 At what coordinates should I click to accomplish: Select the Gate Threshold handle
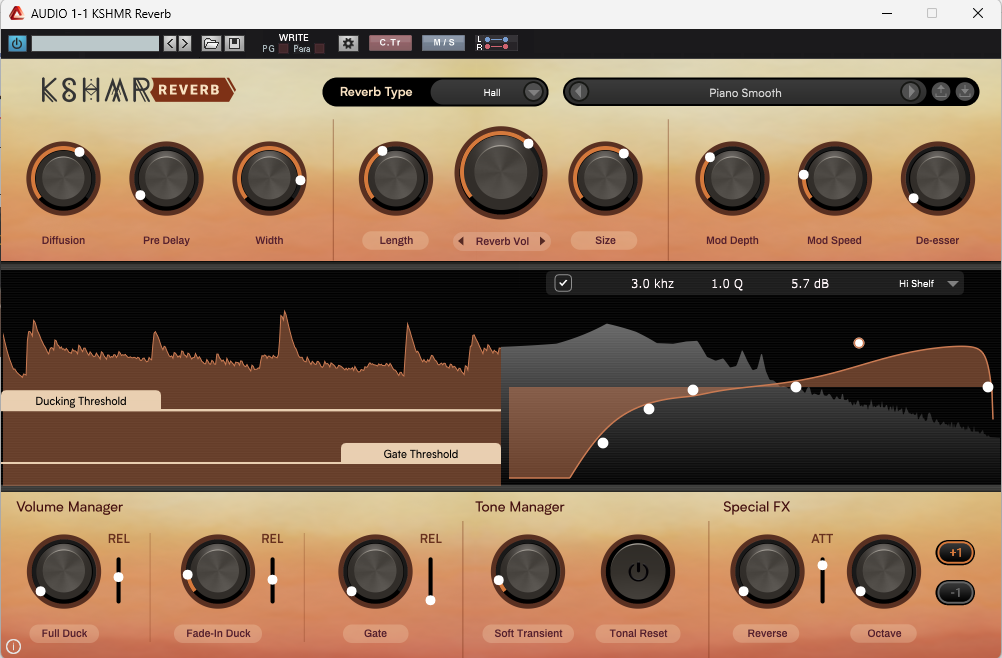point(420,454)
